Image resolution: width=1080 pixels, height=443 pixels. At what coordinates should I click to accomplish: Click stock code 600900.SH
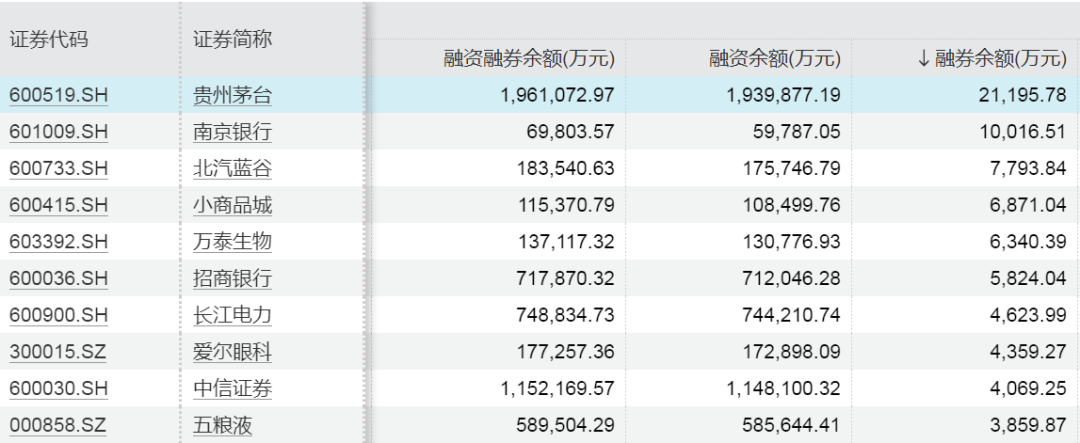pyautogui.click(x=58, y=315)
